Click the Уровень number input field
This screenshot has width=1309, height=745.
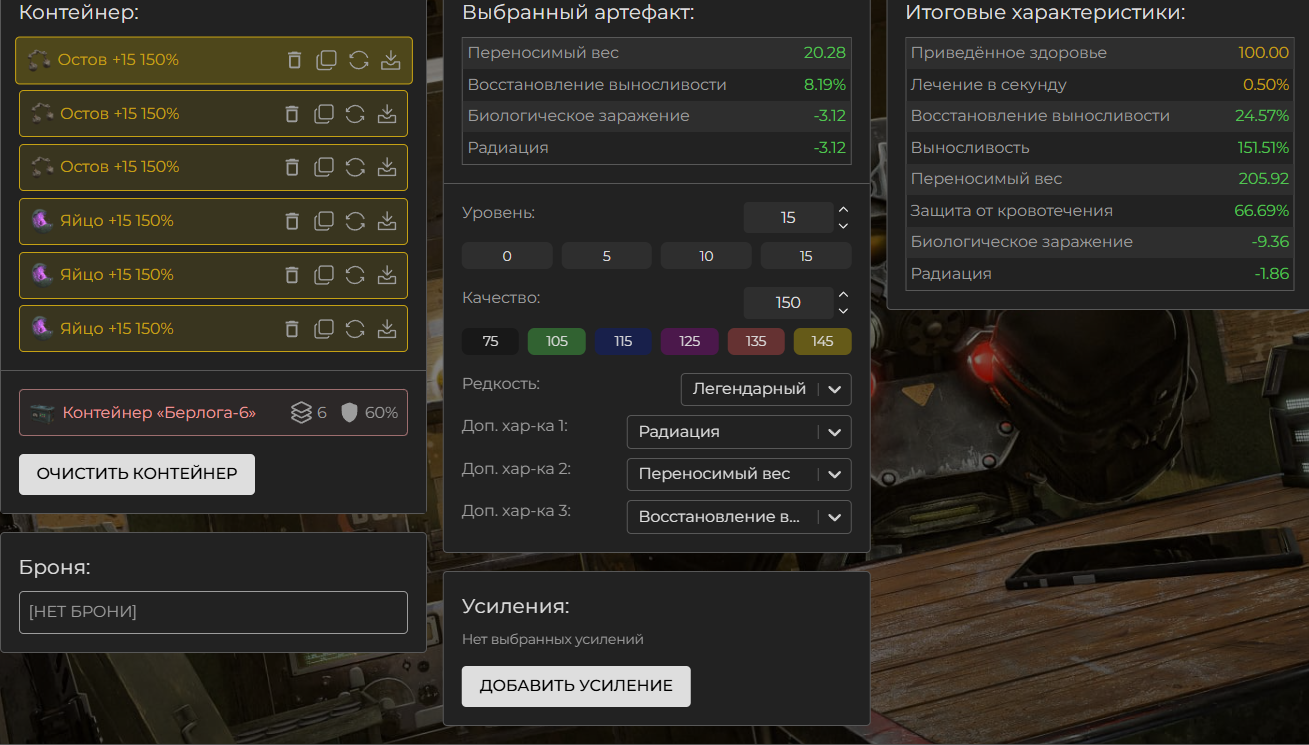788,218
